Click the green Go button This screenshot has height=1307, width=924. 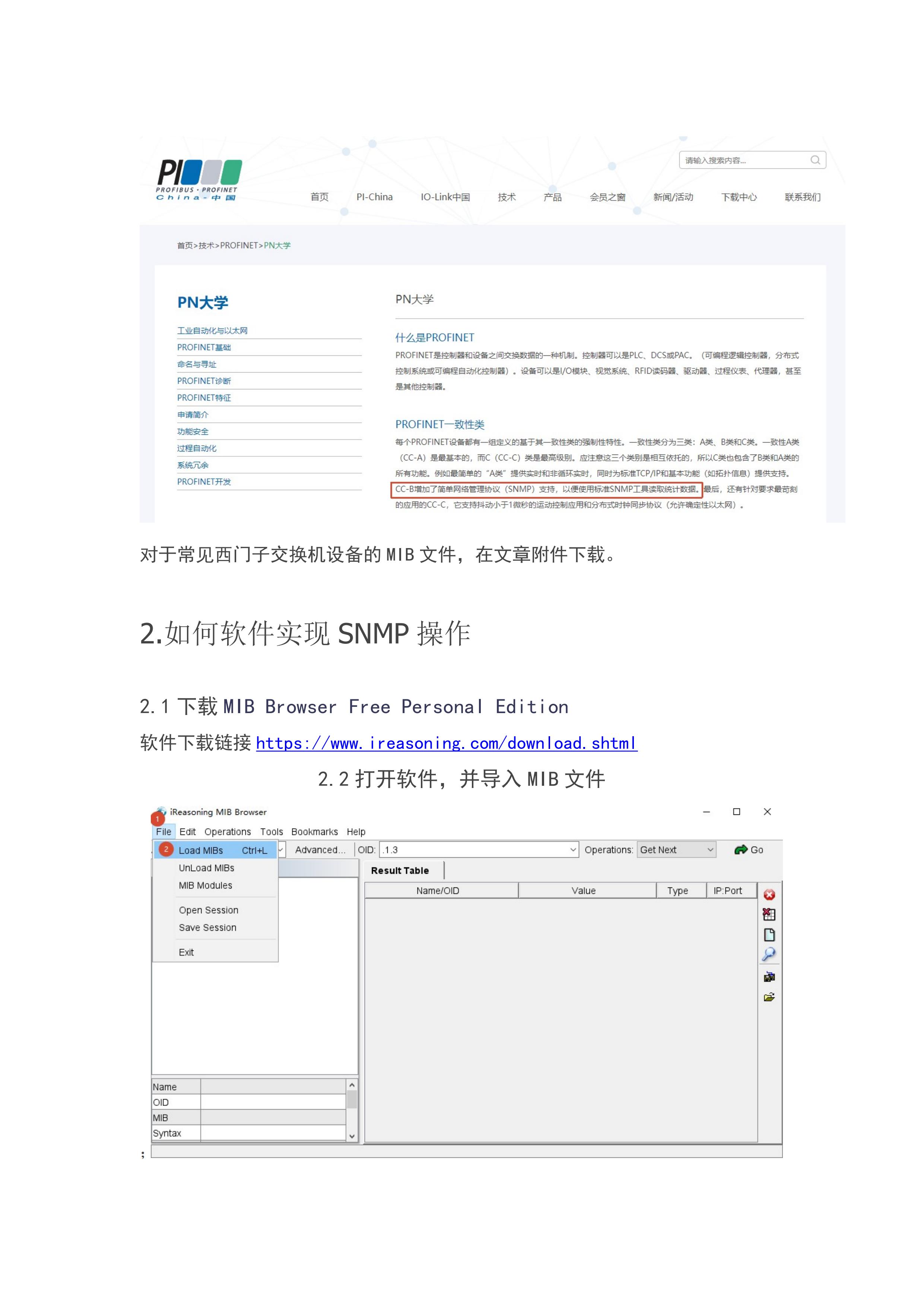click(x=749, y=850)
